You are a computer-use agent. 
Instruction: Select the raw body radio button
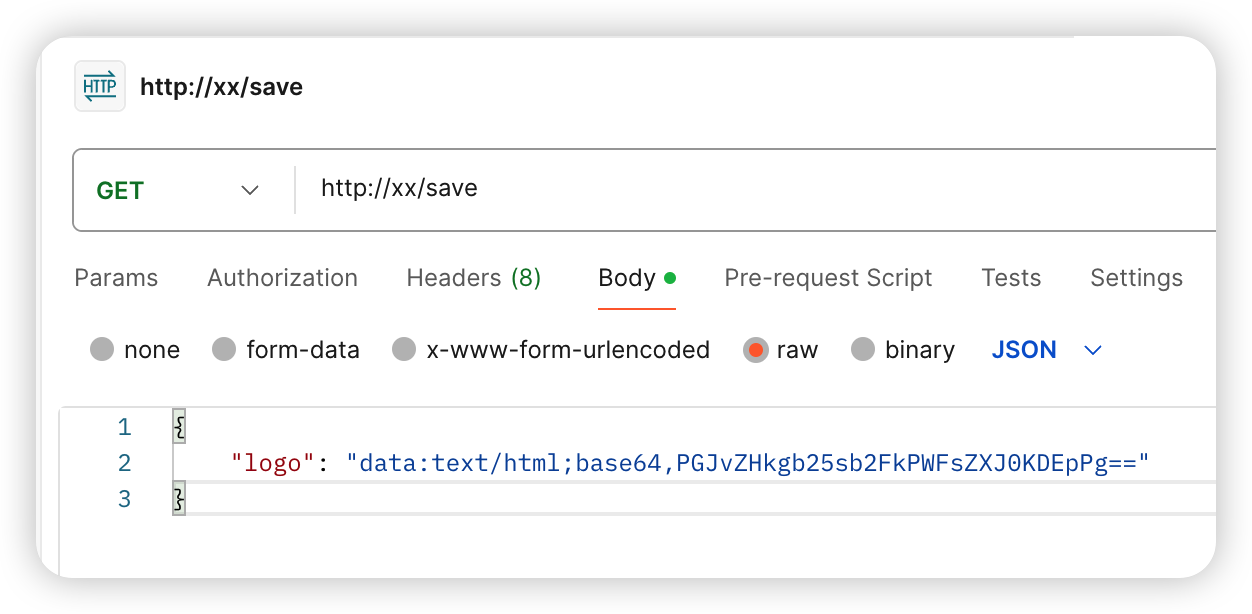(756, 350)
